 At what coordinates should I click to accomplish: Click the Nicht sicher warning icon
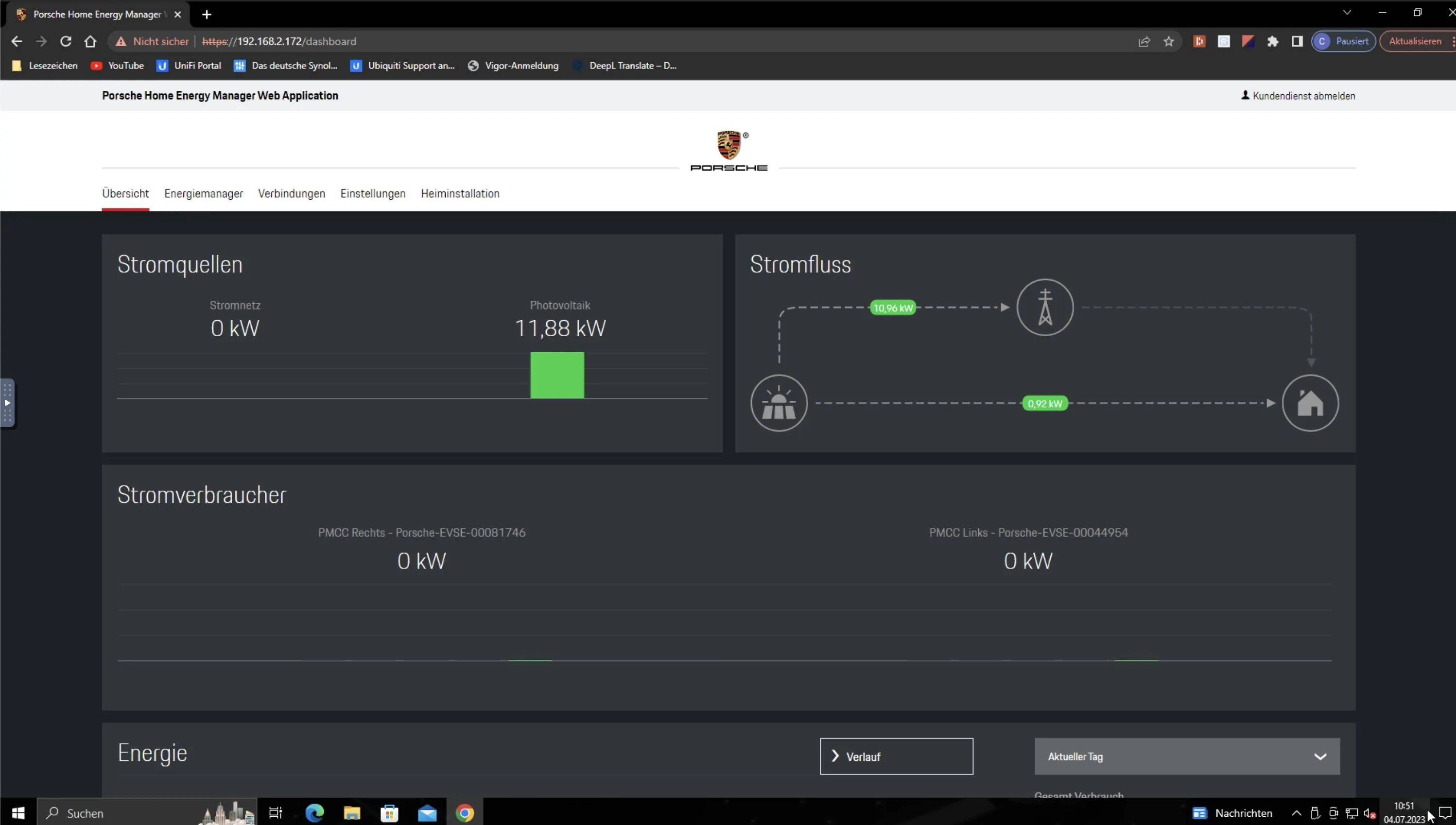[x=121, y=41]
